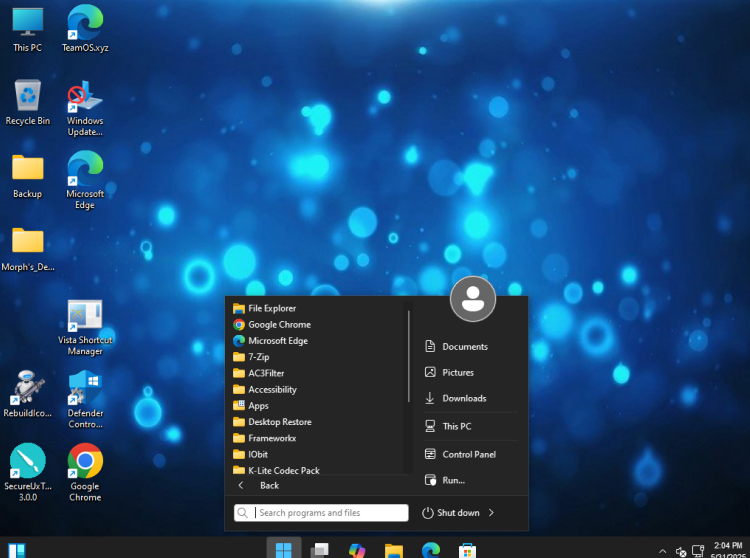Select the Recycle Bin desktop icon
This screenshot has height=558, width=750.
pos(27,103)
